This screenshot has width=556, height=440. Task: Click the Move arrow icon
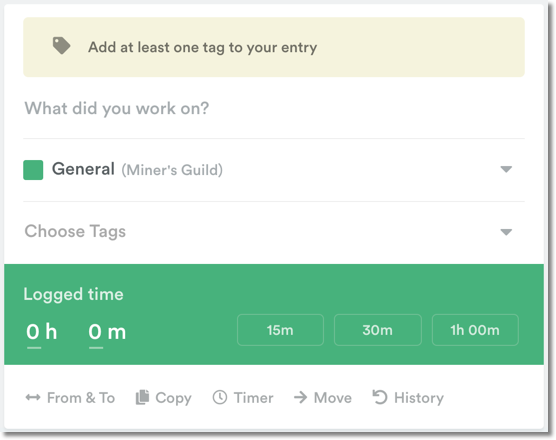click(x=300, y=397)
